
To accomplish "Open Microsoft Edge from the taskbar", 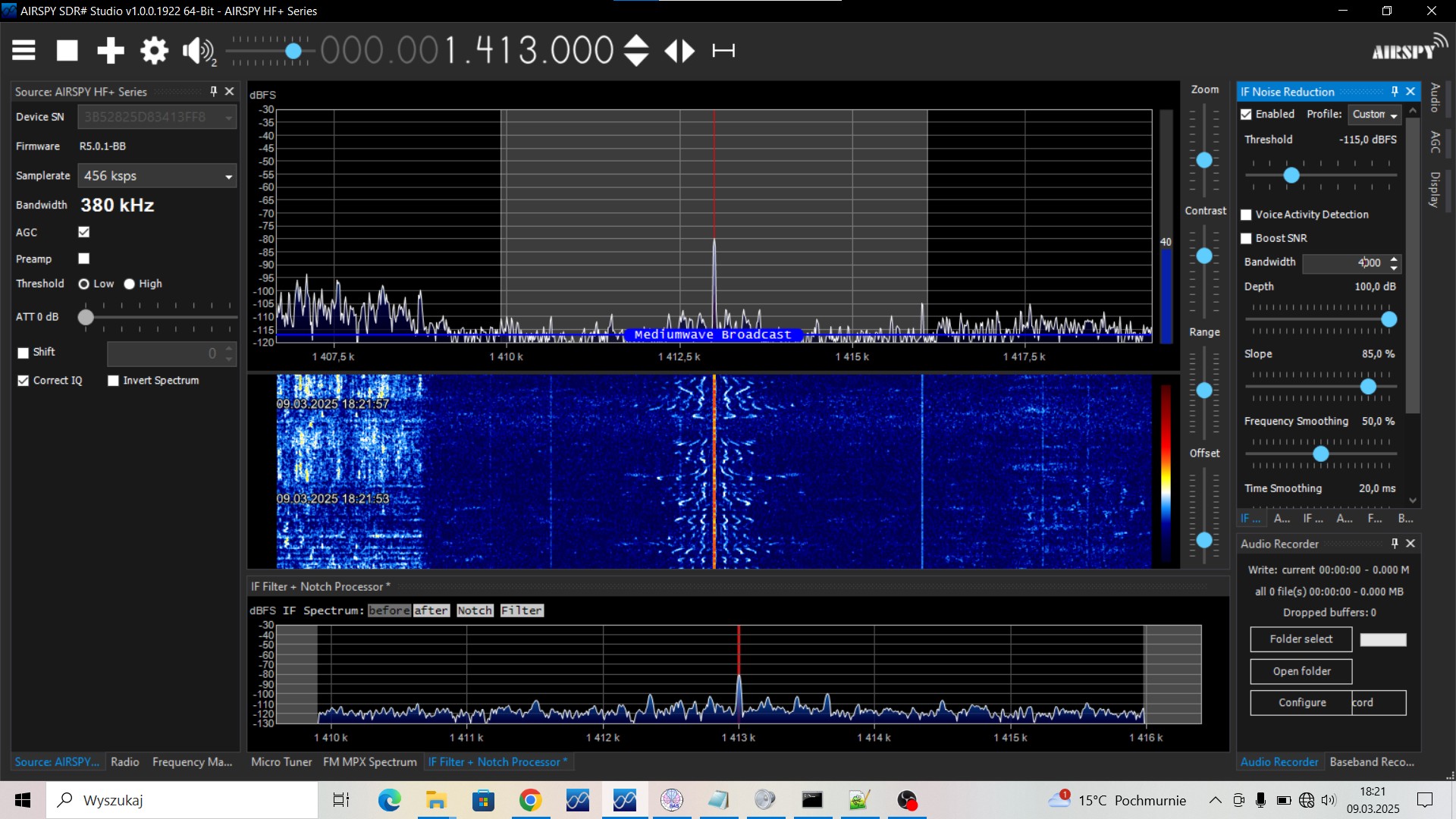I will (389, 800).
